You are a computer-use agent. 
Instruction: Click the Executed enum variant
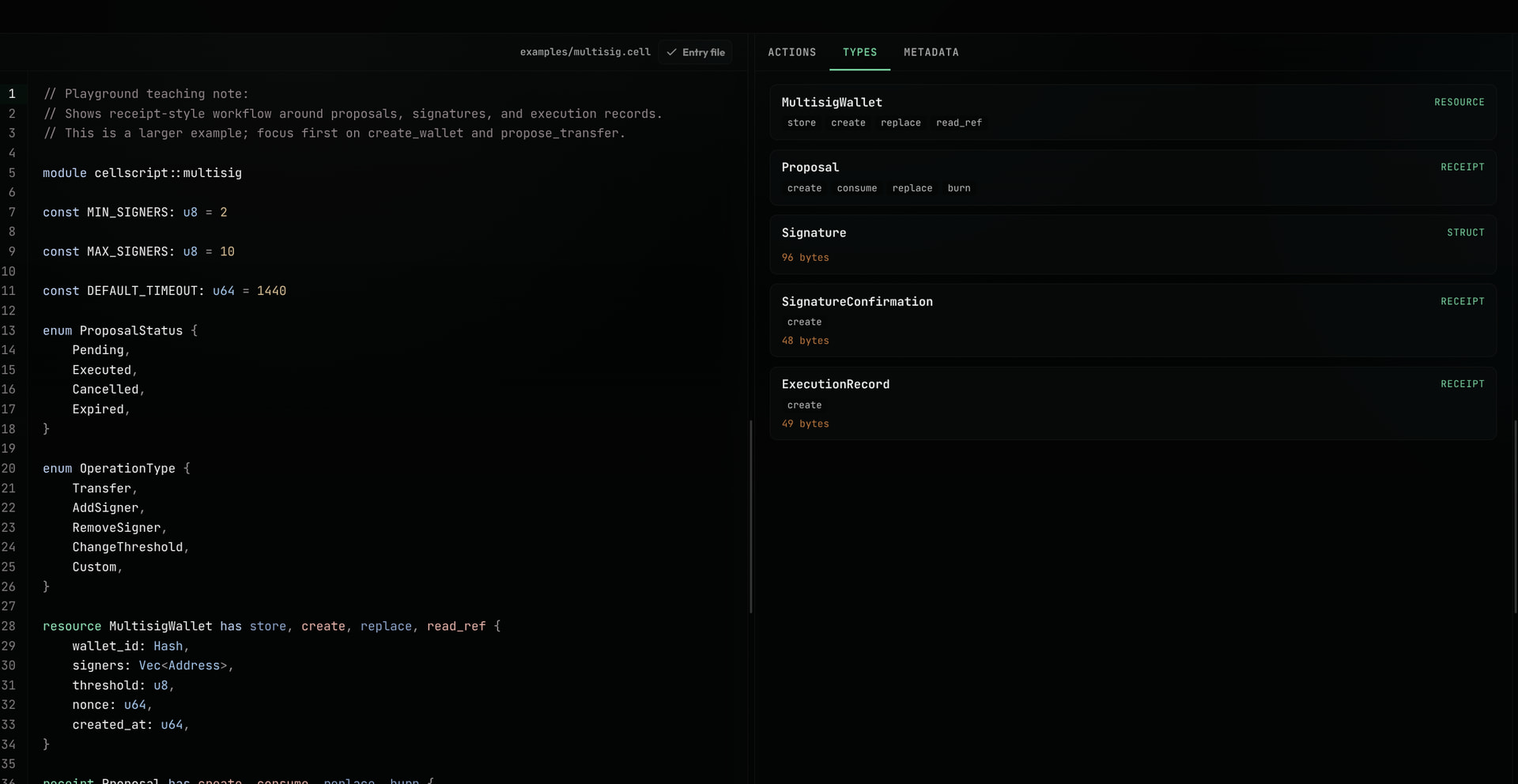tap(102, 370)
